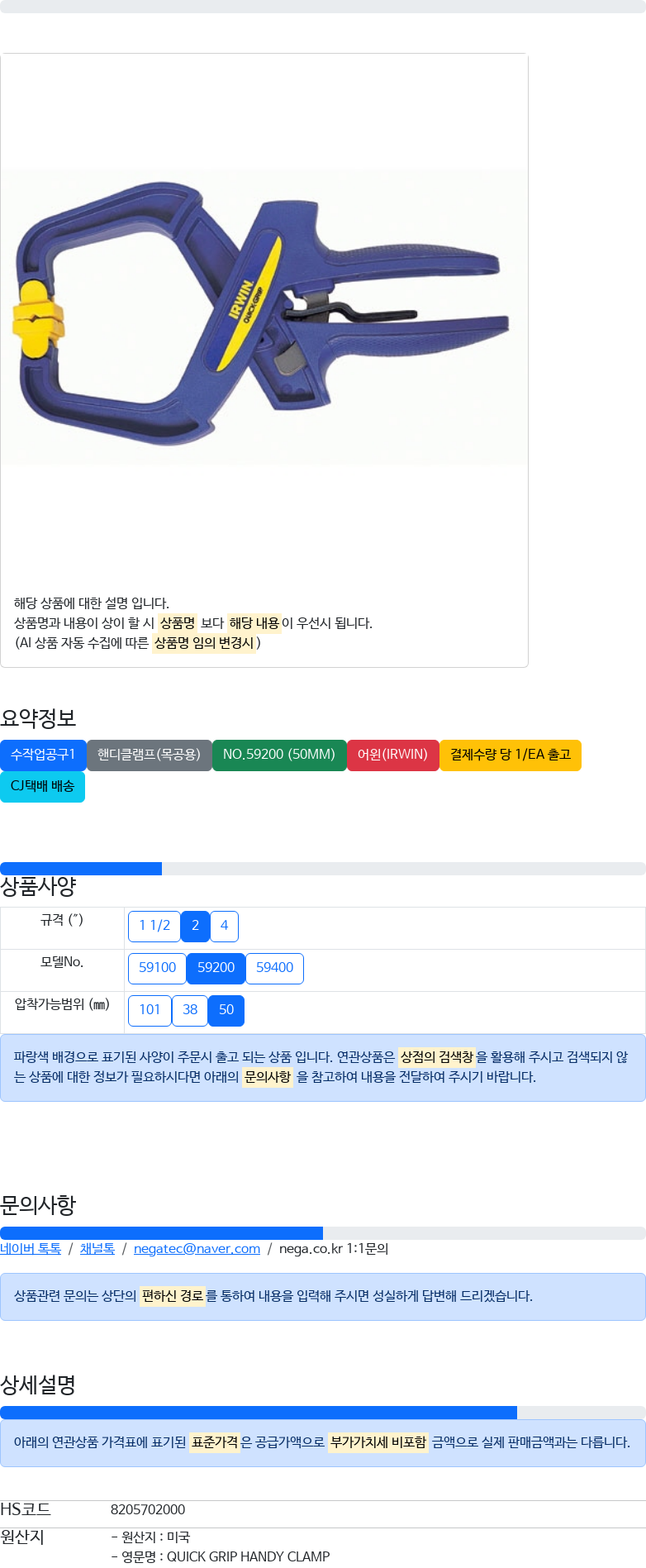
Task: Open the 네이버 톡톡 link
Action: point(31,1249)
